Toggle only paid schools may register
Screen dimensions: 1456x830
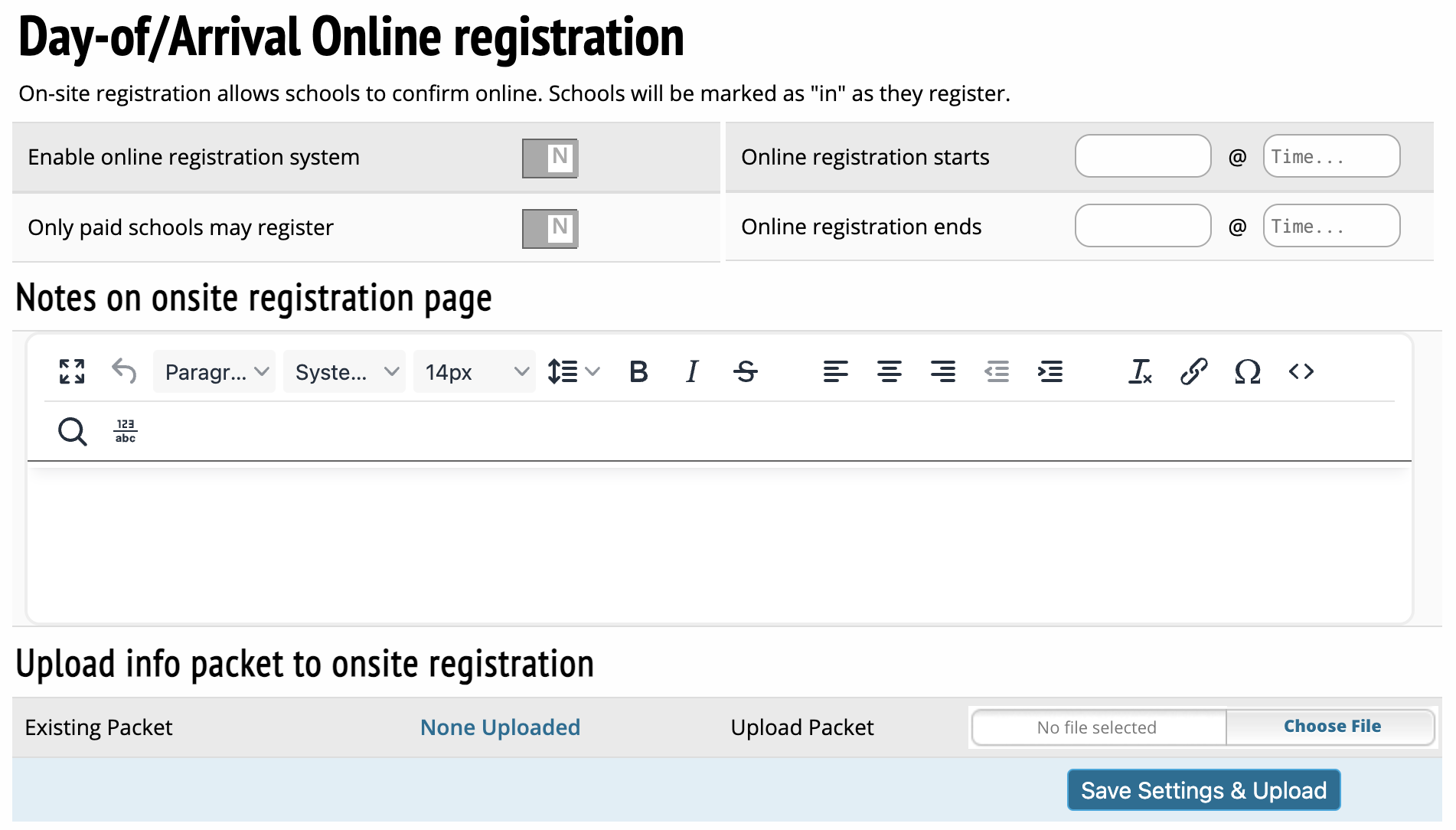(x=550, y=229)
